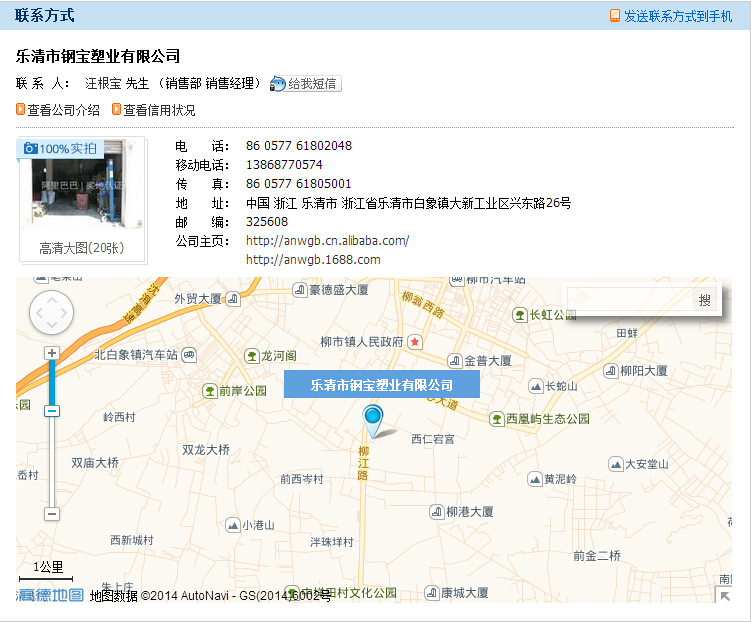Click the 长虹公园 park icon
Viewport: 751px width, 622px height.
(520, 315)
